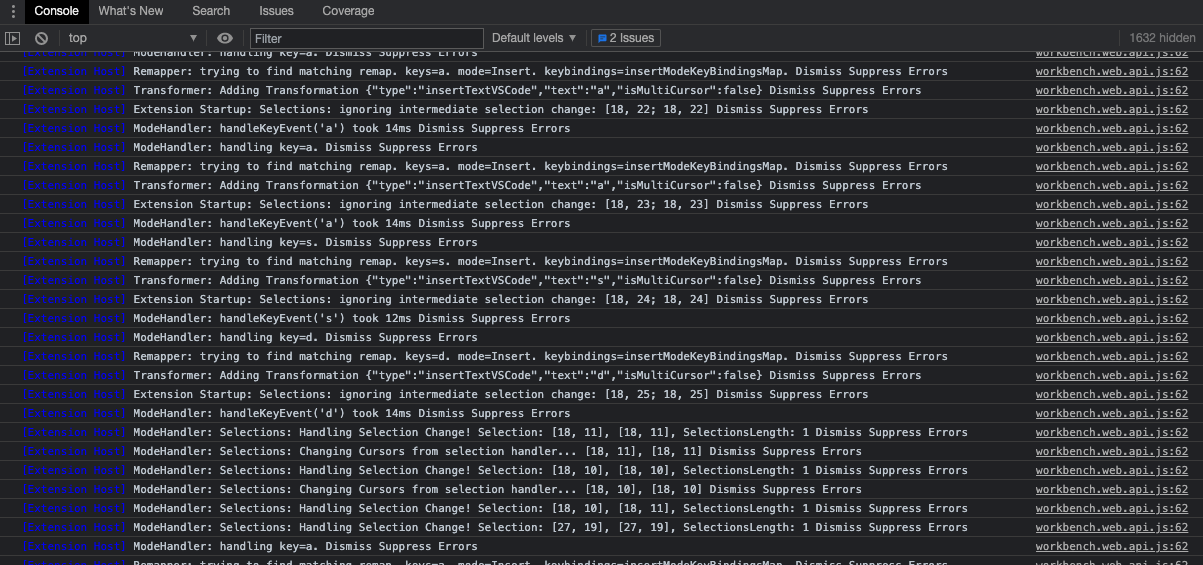Create a live expression via eye icon
Image resolution: width=1203 pixels, height=565 pixels.
click(225, 38)
